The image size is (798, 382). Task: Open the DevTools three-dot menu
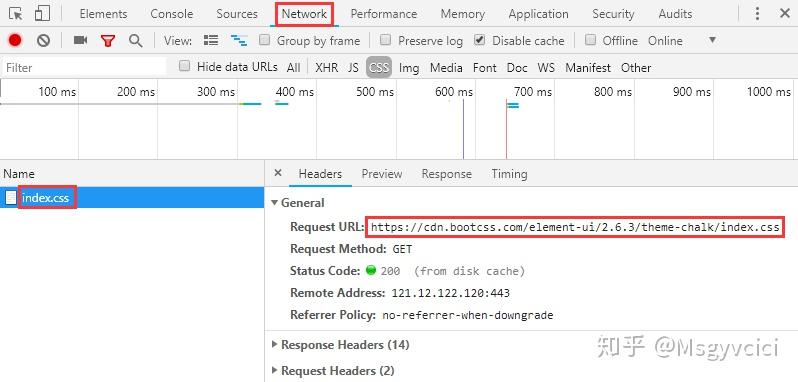click(x=757, y=14)
